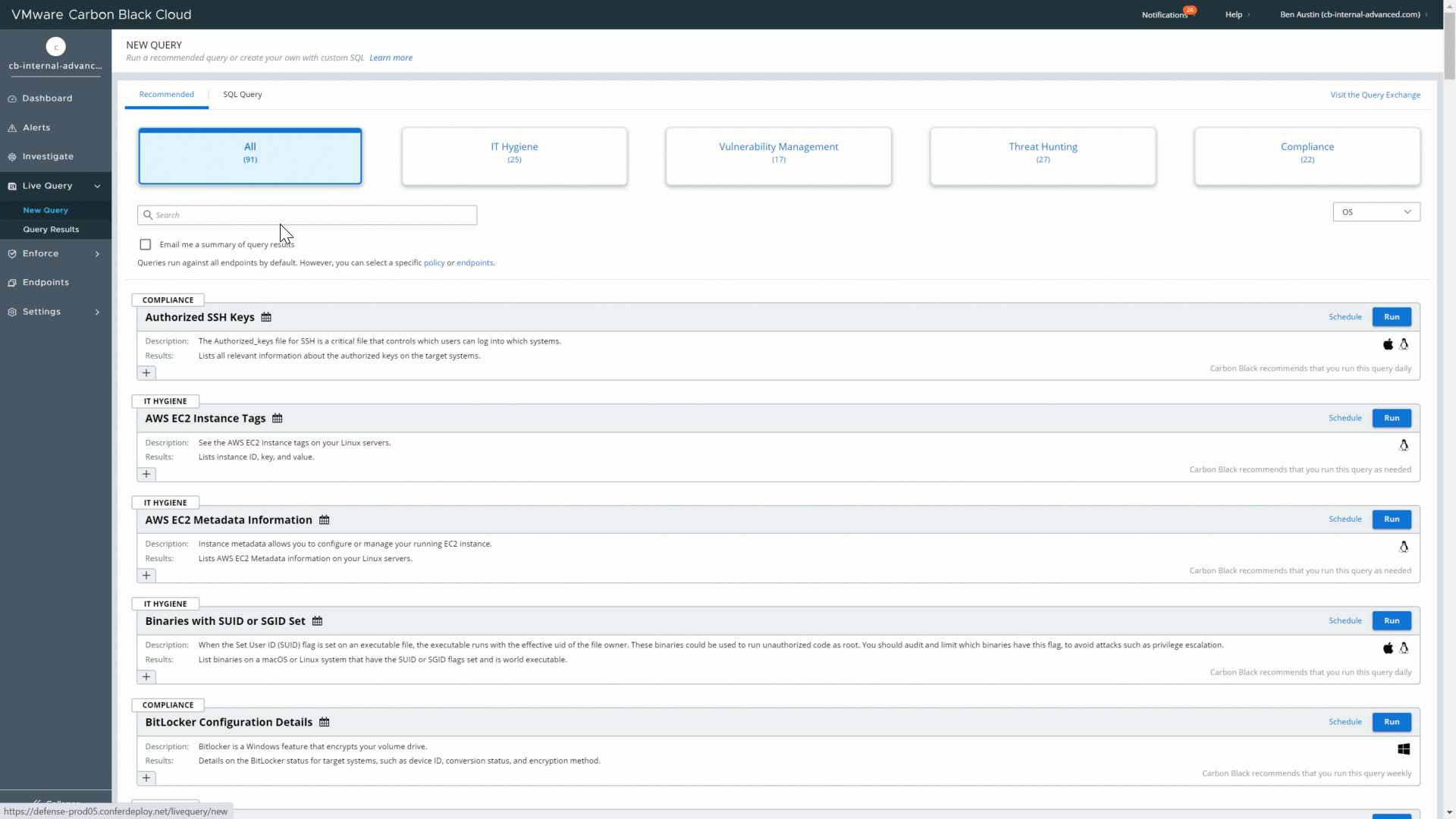Click the endpoints link in query note
This screenshot has width=1456, height=819.
coord(475,263)
